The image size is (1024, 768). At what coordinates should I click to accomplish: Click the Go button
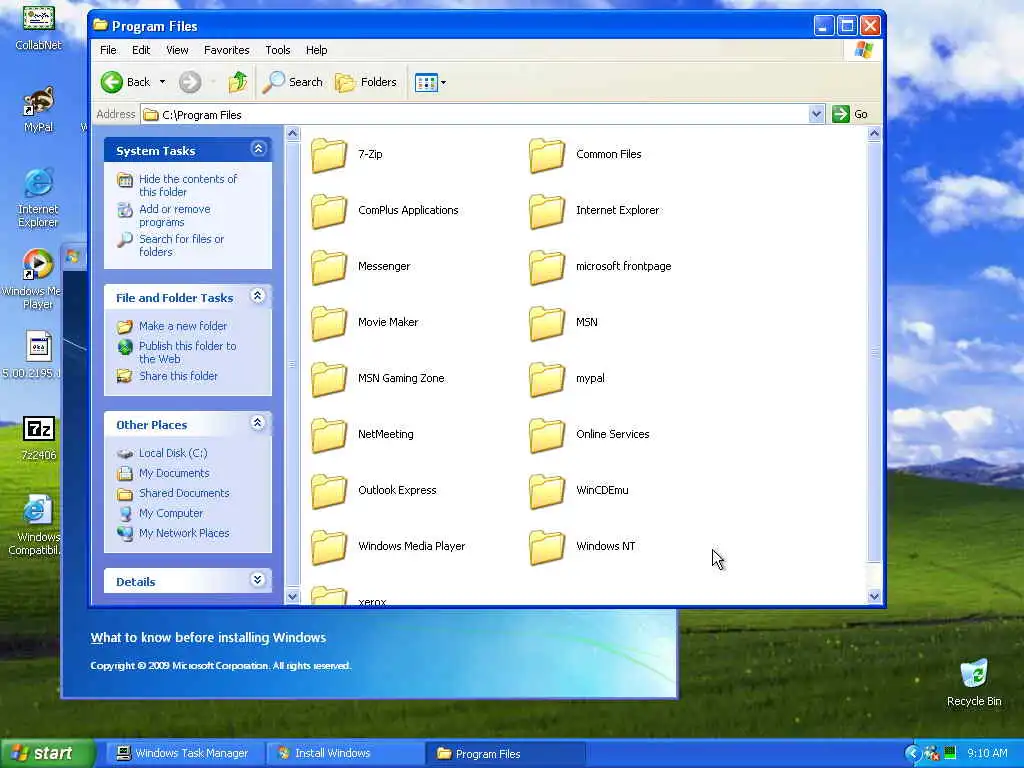[850, 114]
